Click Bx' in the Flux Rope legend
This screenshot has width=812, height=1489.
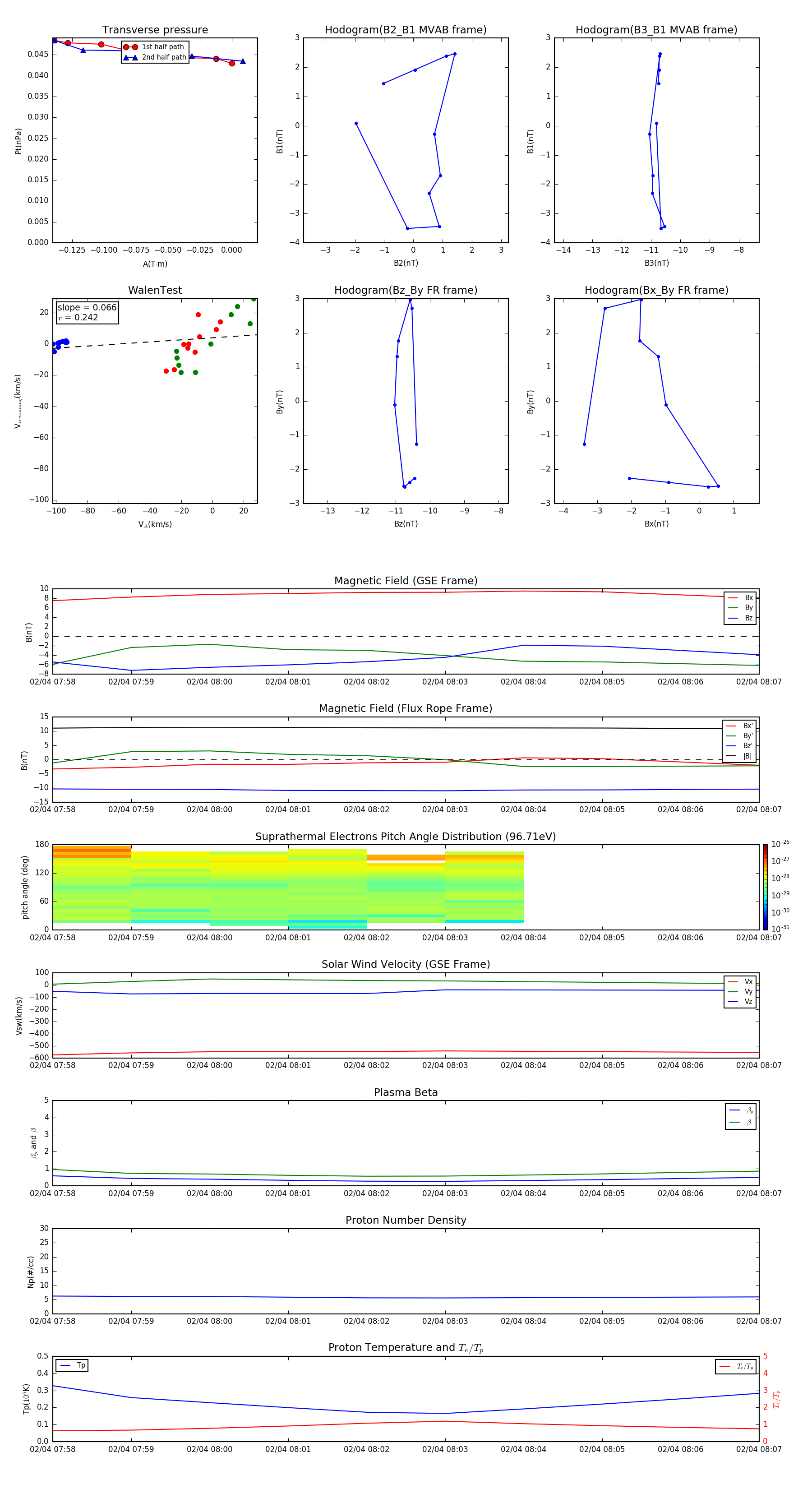pyautogui.click(x=739, y=726)
